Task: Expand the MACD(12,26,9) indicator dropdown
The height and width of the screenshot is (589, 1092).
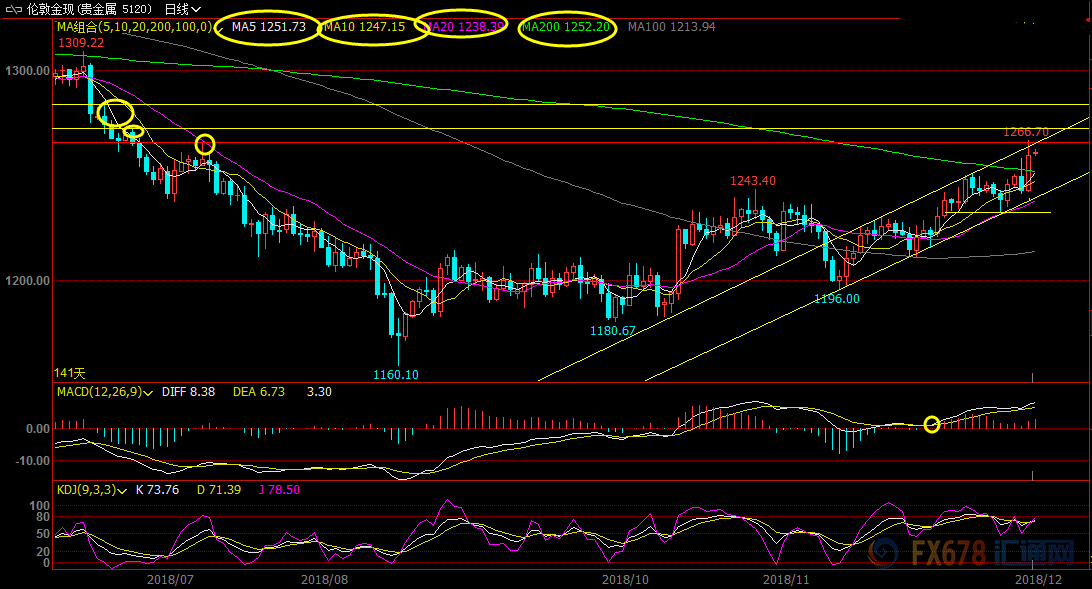Action: (x=102, y=392)
